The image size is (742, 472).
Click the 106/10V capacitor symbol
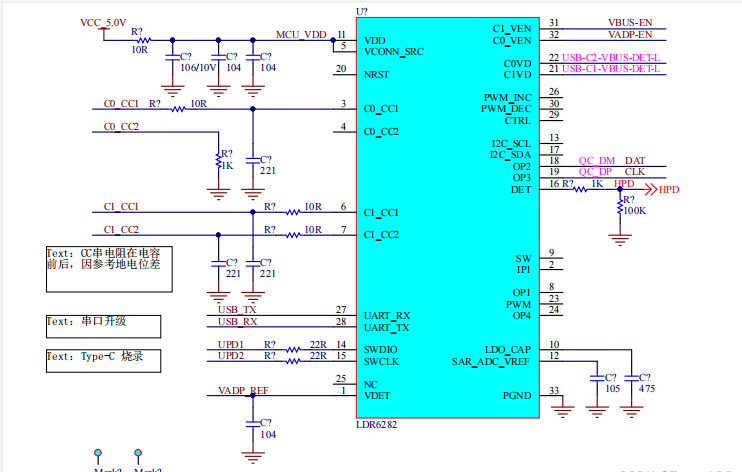pos(173,57)
